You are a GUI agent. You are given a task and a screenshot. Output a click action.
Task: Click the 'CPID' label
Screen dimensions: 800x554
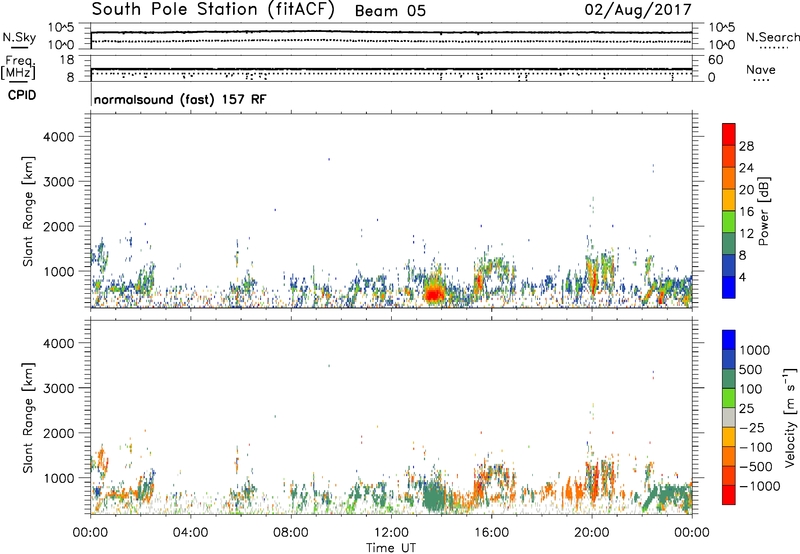click(x=22, y=95)
